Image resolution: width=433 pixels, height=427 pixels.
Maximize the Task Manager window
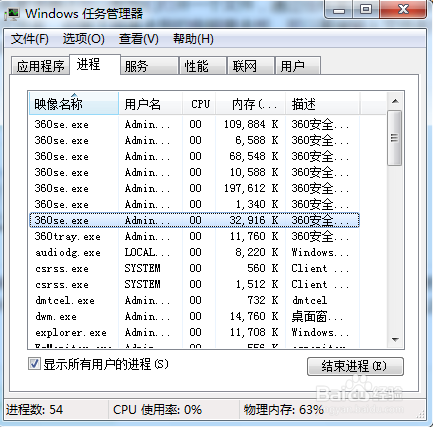(x=366, y=10)
